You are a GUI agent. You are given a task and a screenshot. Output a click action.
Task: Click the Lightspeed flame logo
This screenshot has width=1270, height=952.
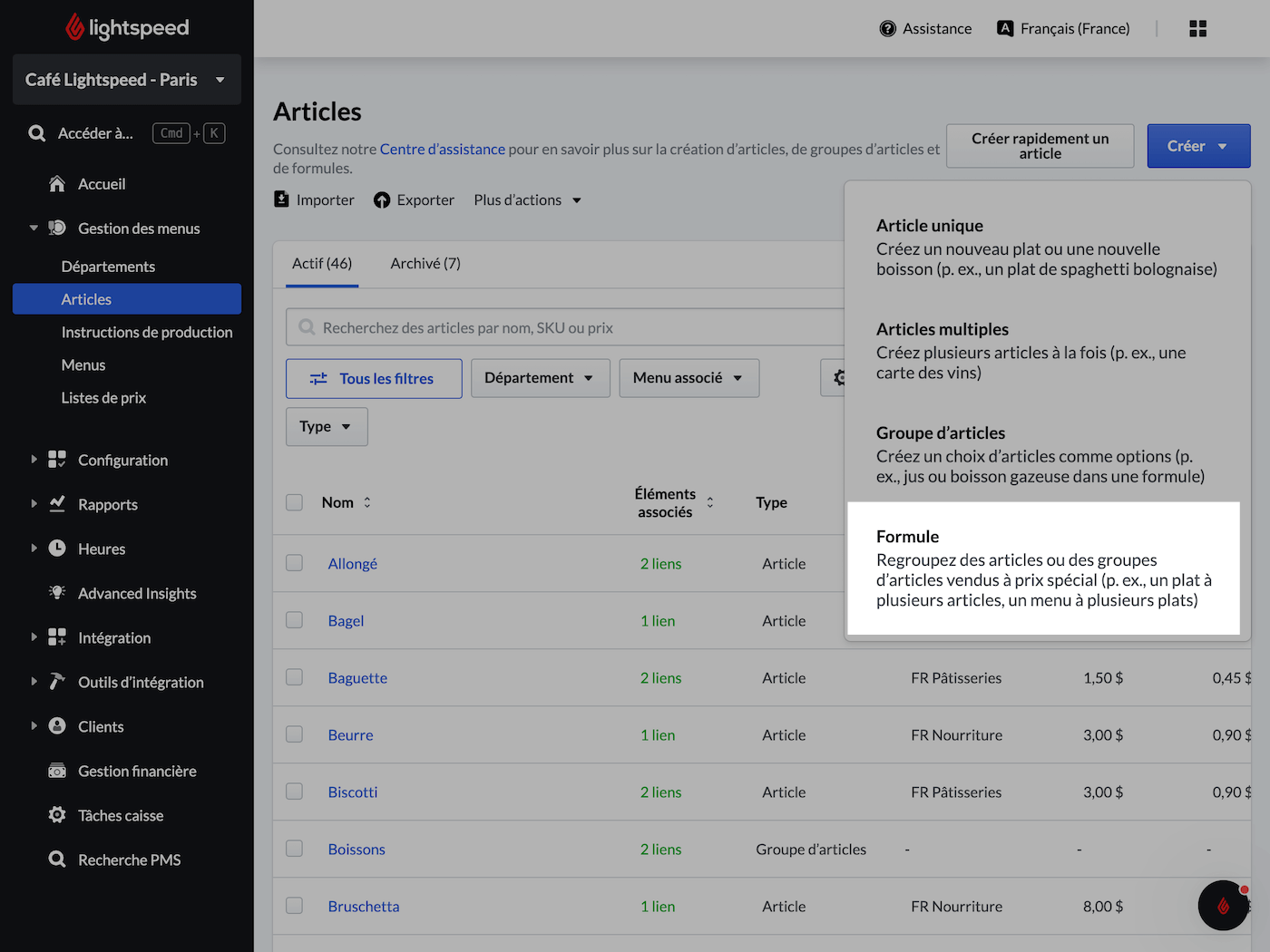(x=74, y=27)
